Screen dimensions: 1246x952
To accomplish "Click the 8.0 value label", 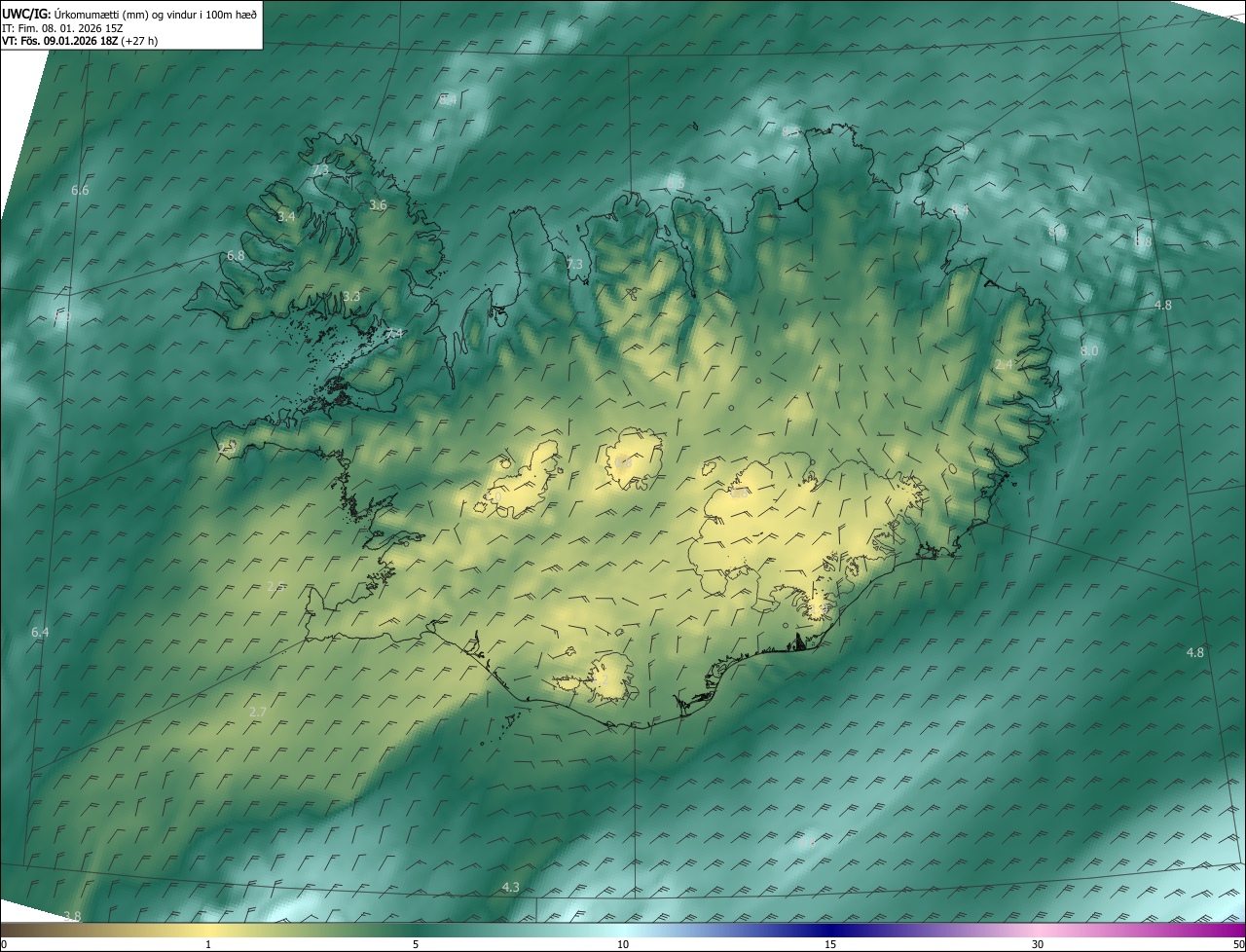I will 1089,350.
